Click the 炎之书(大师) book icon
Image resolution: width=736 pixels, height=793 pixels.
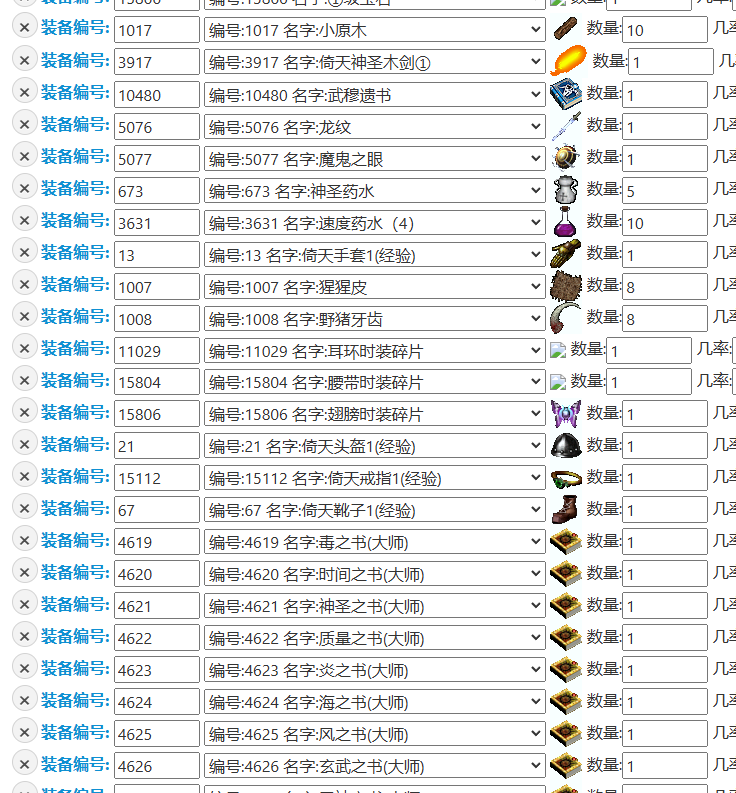[566, 669]
